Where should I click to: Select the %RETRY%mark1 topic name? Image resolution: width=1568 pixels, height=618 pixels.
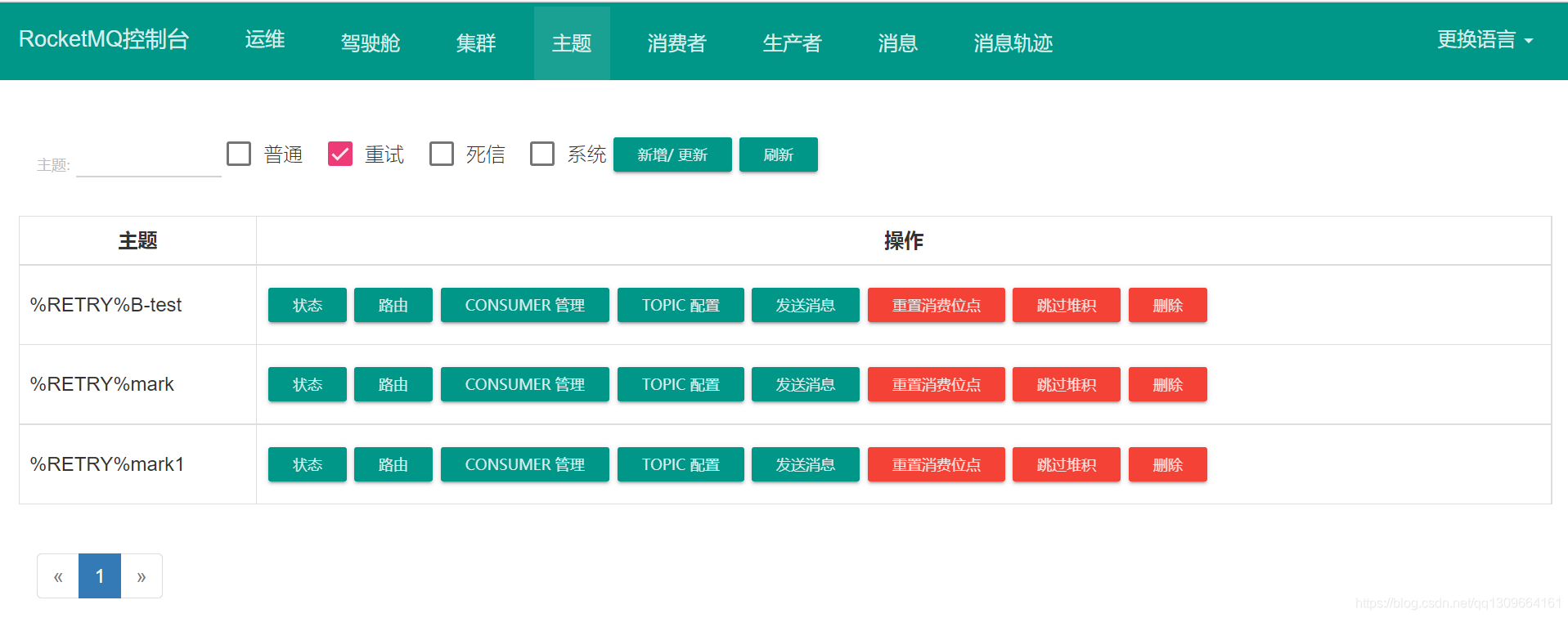coord(107,464)
